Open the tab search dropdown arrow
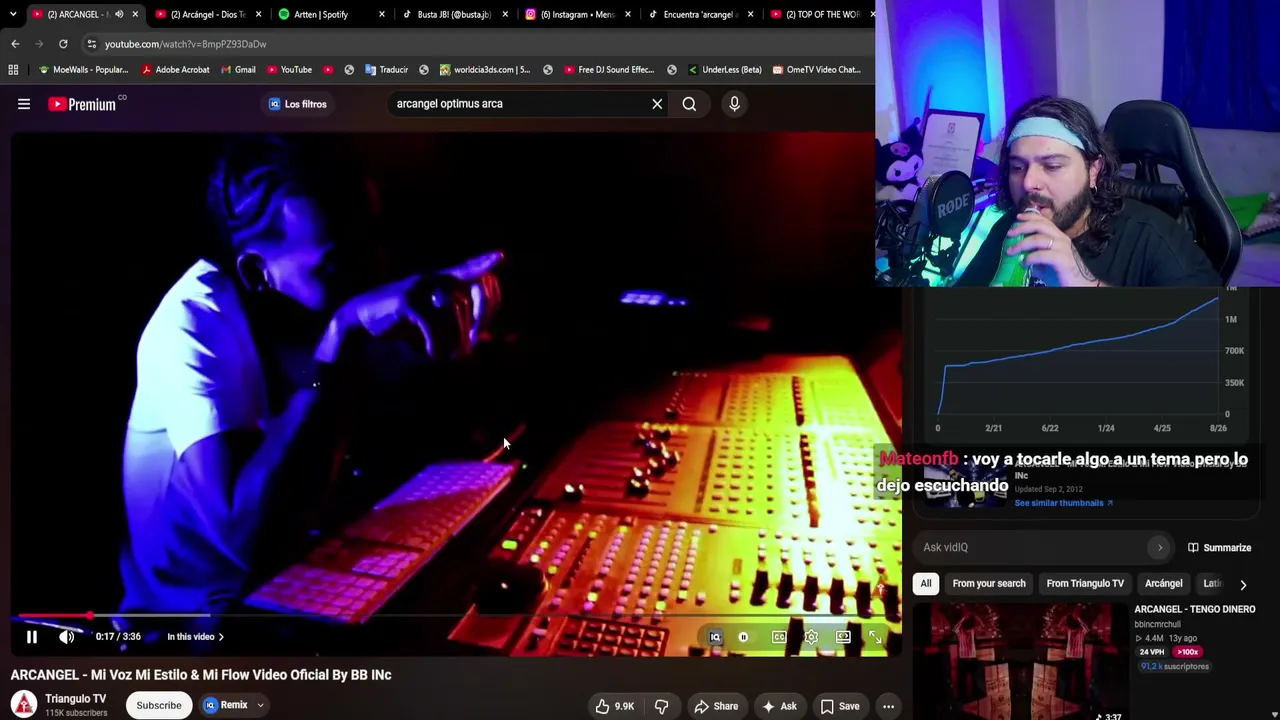The width and height of the screenshot is (1280, 720). (x=13, y=14)
